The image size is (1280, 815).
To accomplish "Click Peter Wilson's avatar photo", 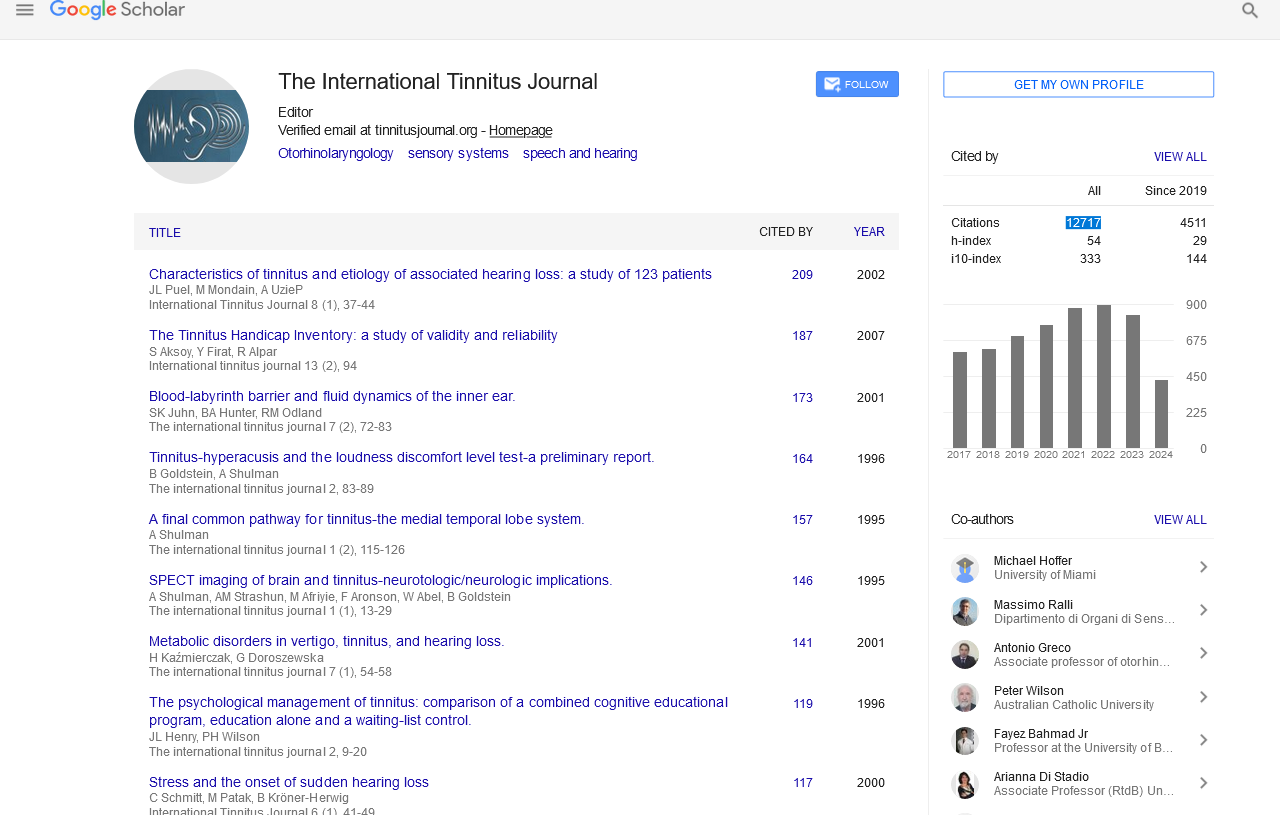I will click(x=964, y=697).
